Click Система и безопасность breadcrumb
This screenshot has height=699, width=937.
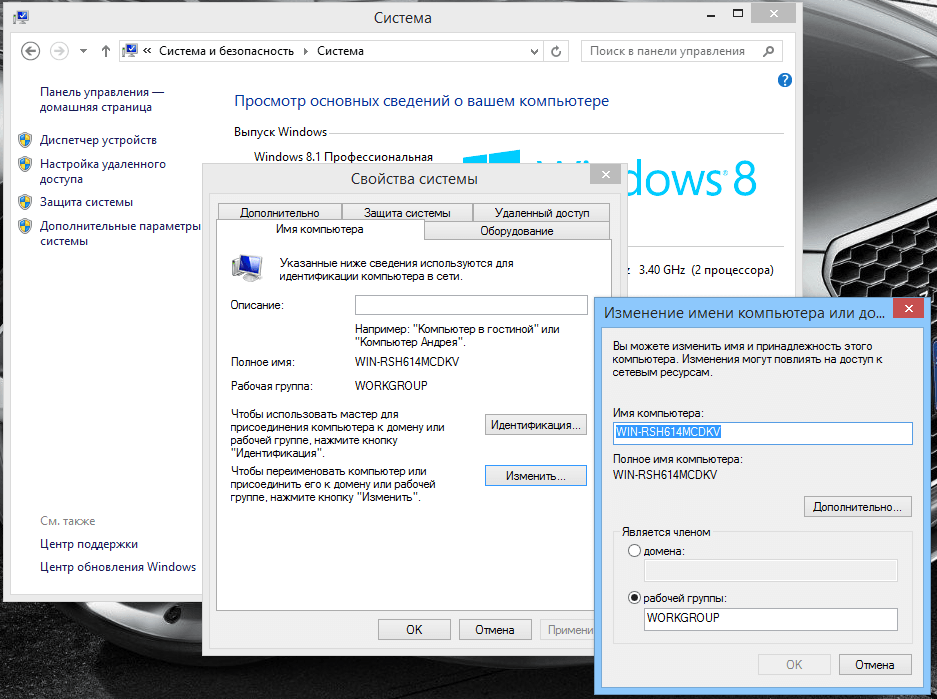[226, 51]
